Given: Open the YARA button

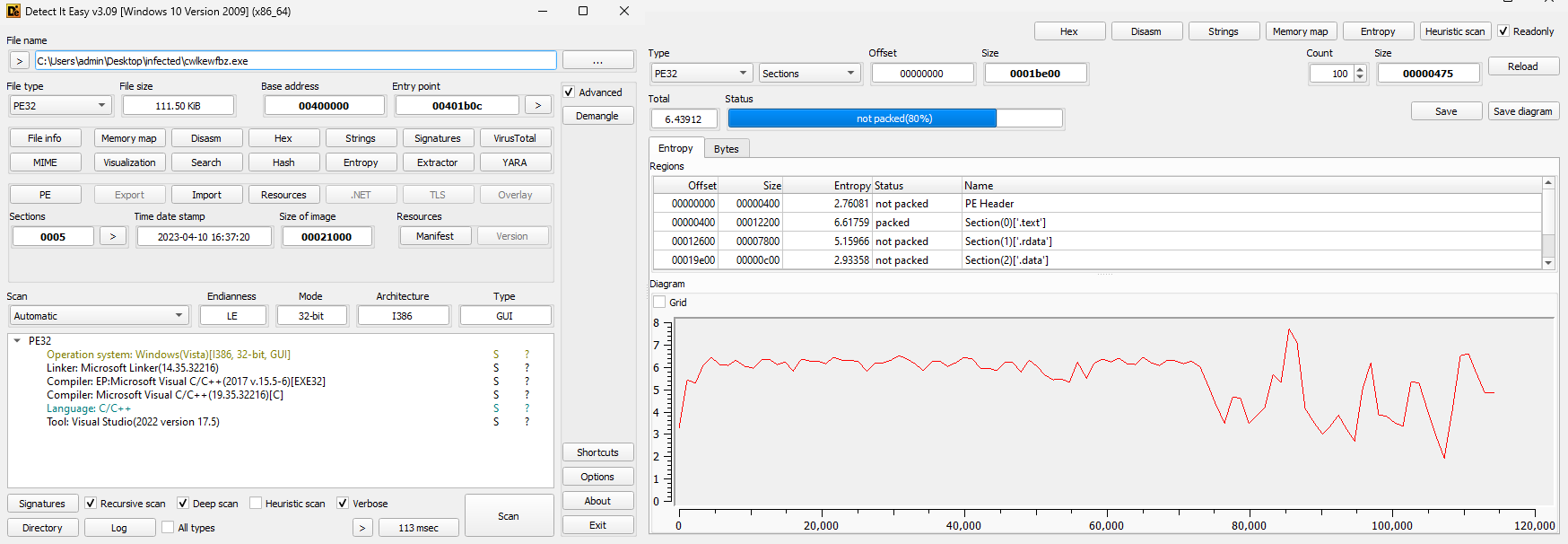Looking at the screenshot, I should 515,162.
